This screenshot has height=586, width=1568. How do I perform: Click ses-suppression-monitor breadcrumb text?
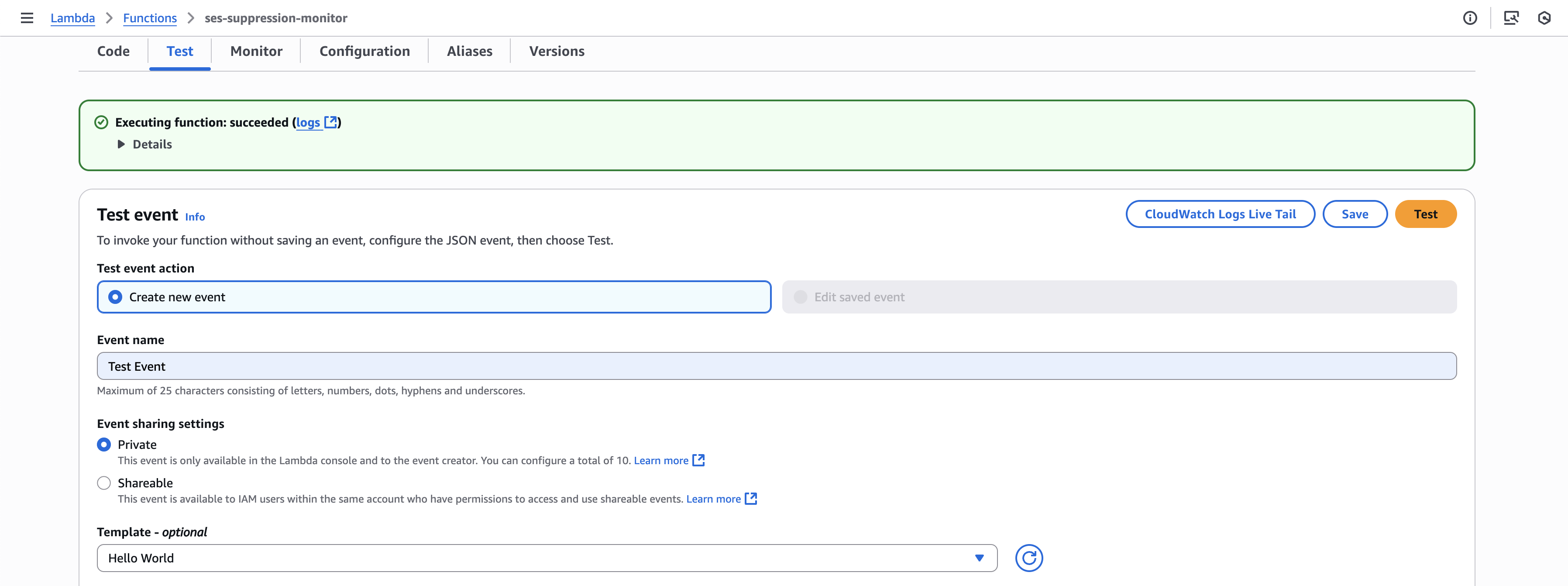[x=276, y=17]
